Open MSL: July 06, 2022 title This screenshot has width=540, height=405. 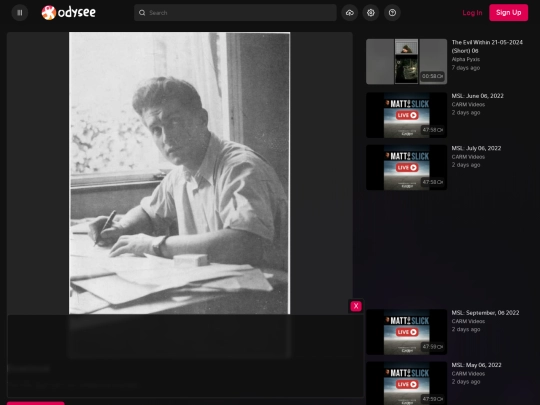point(476,148)
